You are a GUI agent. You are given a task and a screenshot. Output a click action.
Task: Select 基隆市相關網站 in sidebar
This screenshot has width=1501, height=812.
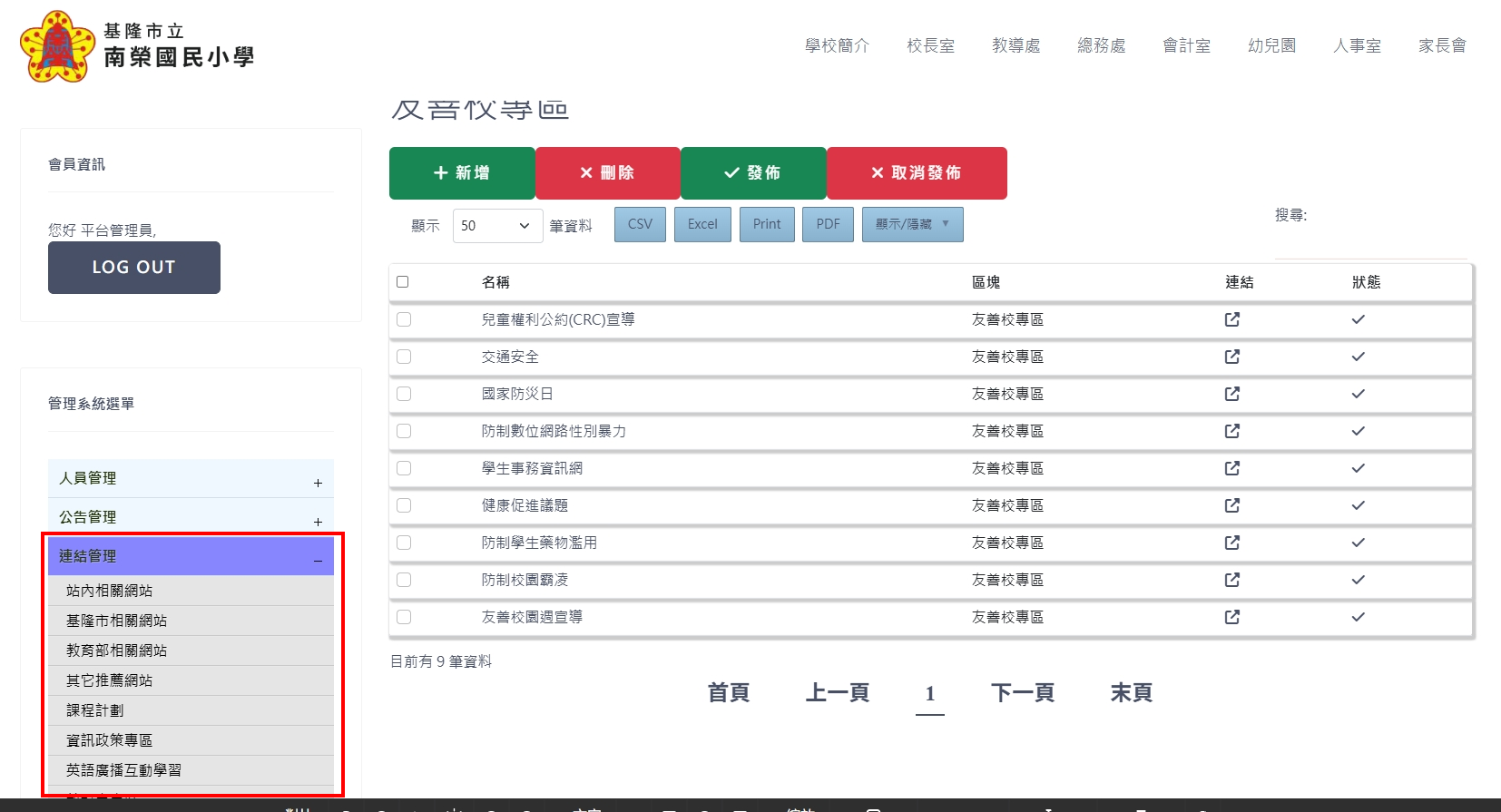point(116,621)
